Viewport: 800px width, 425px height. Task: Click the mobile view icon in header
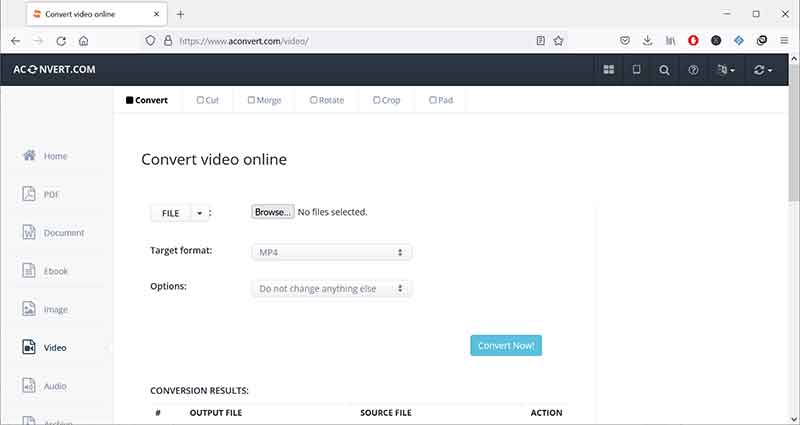point(636,70)
